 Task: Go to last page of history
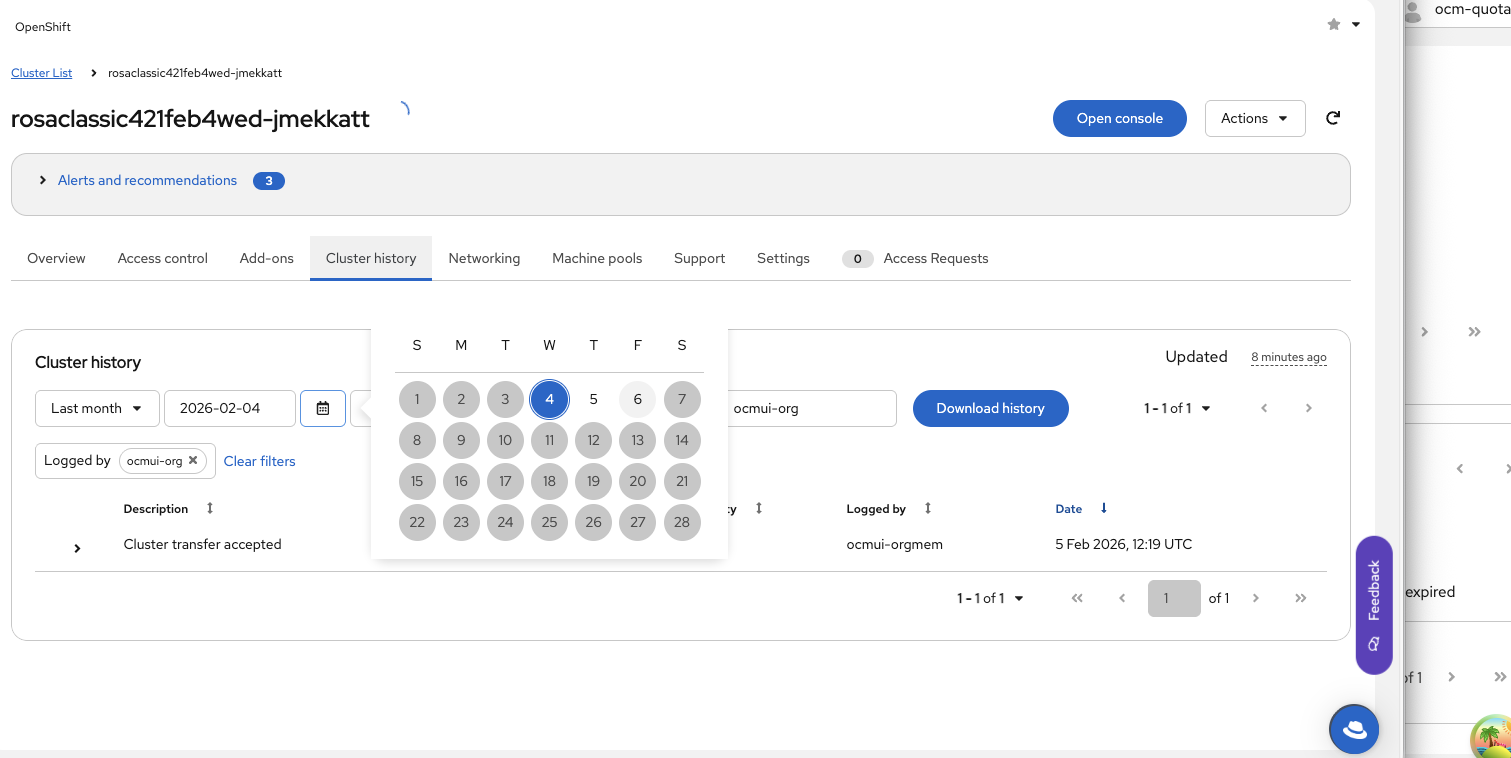tap(1301, 598)
